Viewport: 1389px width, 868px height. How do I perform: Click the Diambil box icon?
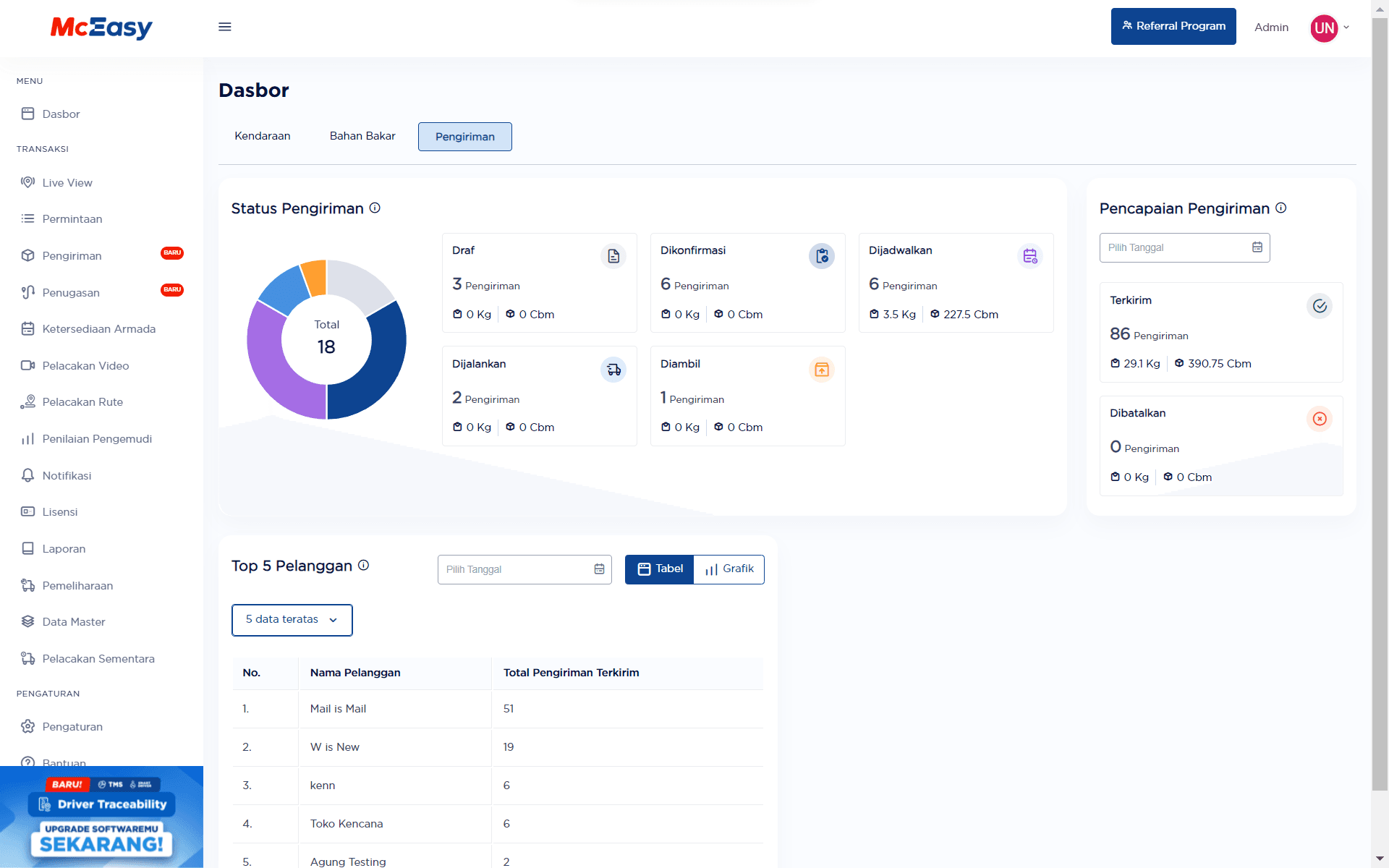click(822, 370)
